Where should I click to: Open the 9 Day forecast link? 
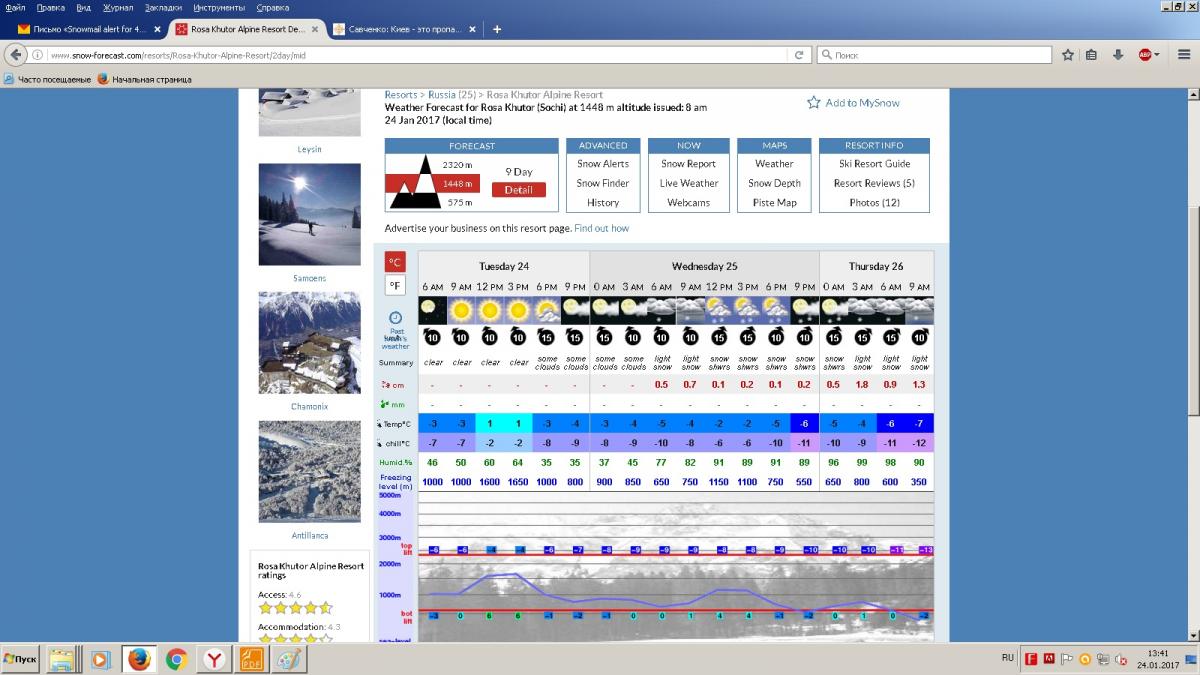519,172
